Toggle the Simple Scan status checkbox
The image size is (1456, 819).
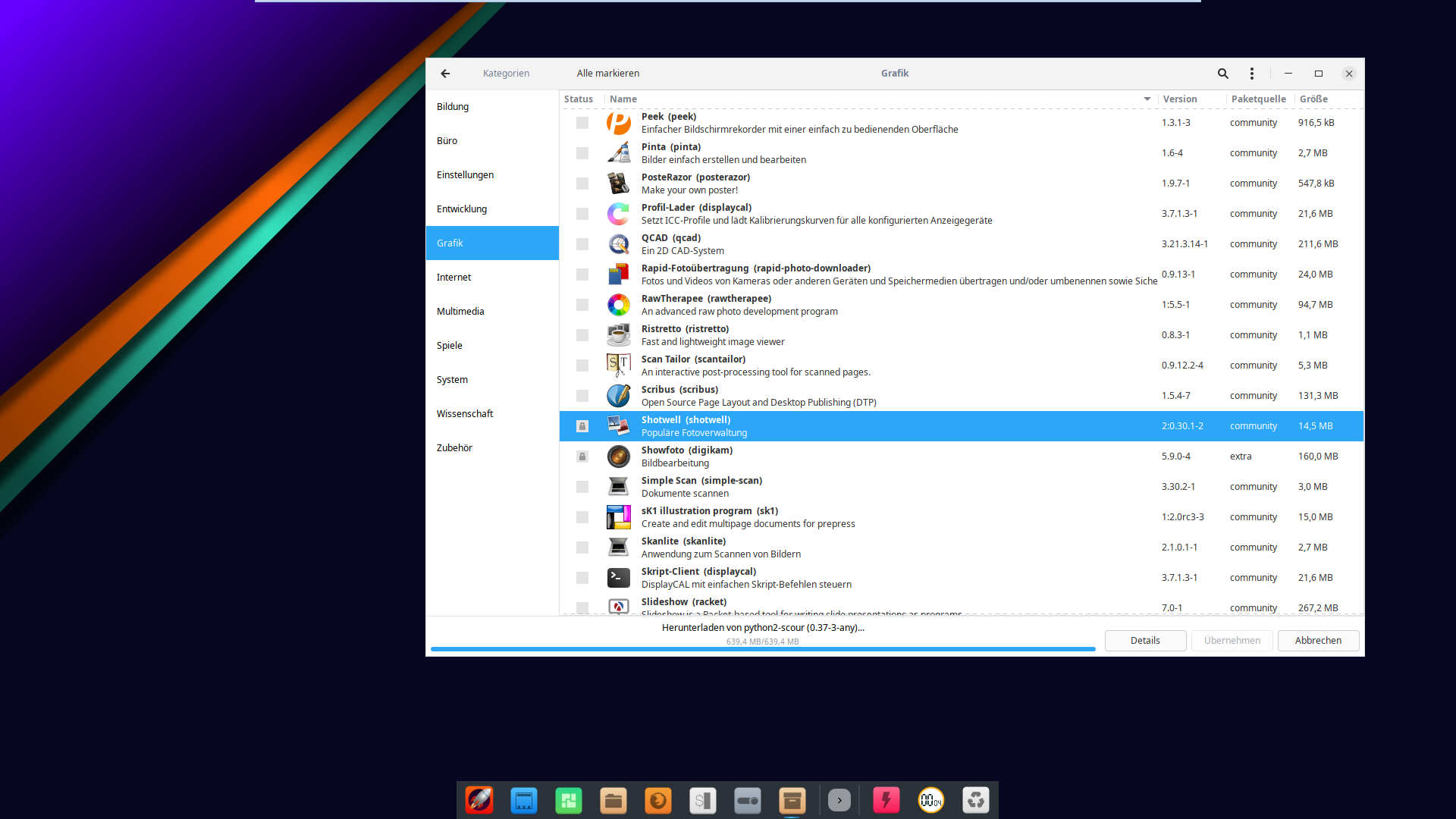582,487
